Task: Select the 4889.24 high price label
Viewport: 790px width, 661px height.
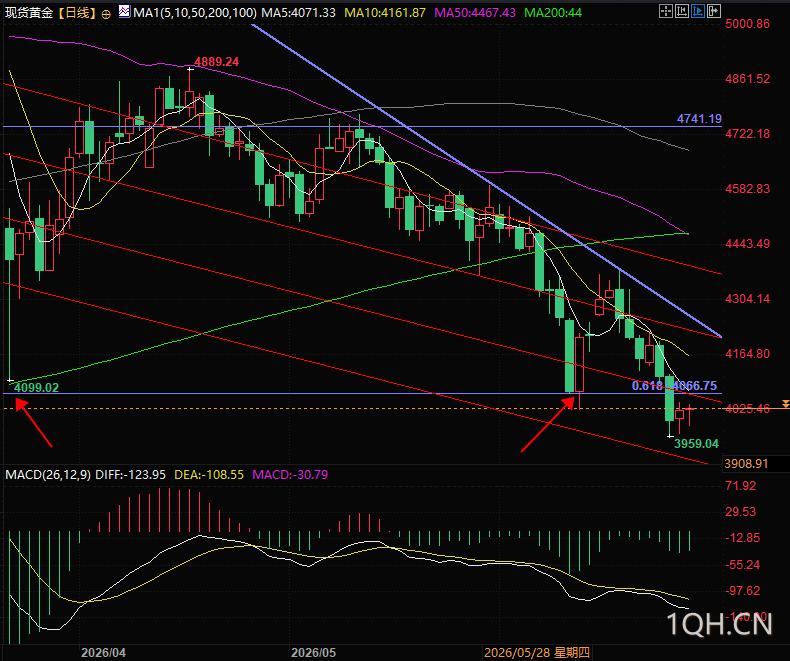Action: [x=217, y=62]
